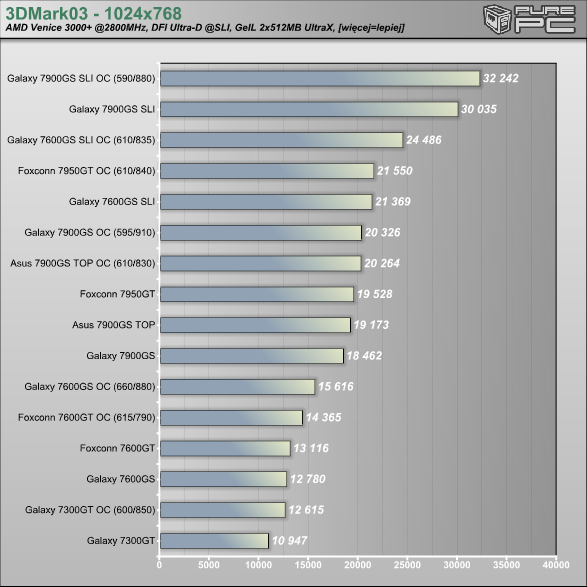Click the Galaxy 7600GS OC (660/880) label
The width and height of the screenshot is (587, 587).
90,386
